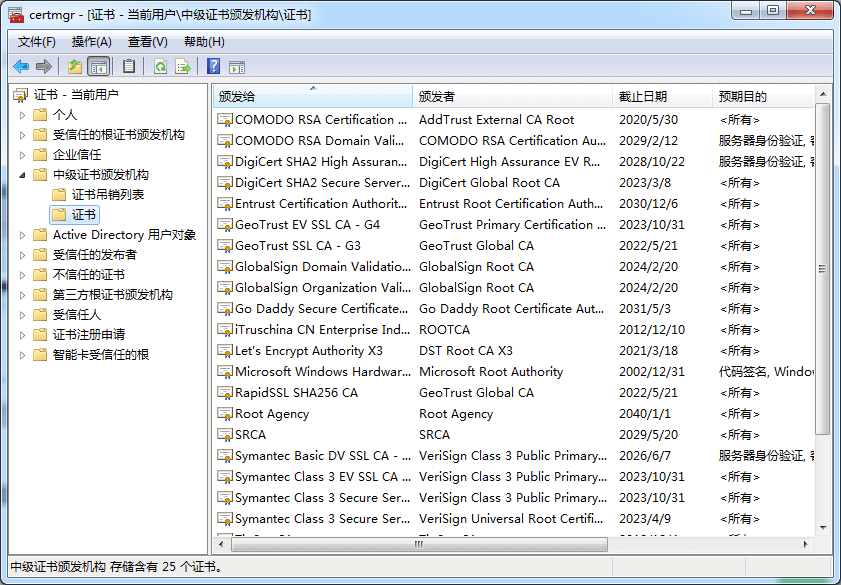Screen dimensions: 841x585
Task: Select DigiCert SHA2 High Assurance row name
Action: (321, 162)
